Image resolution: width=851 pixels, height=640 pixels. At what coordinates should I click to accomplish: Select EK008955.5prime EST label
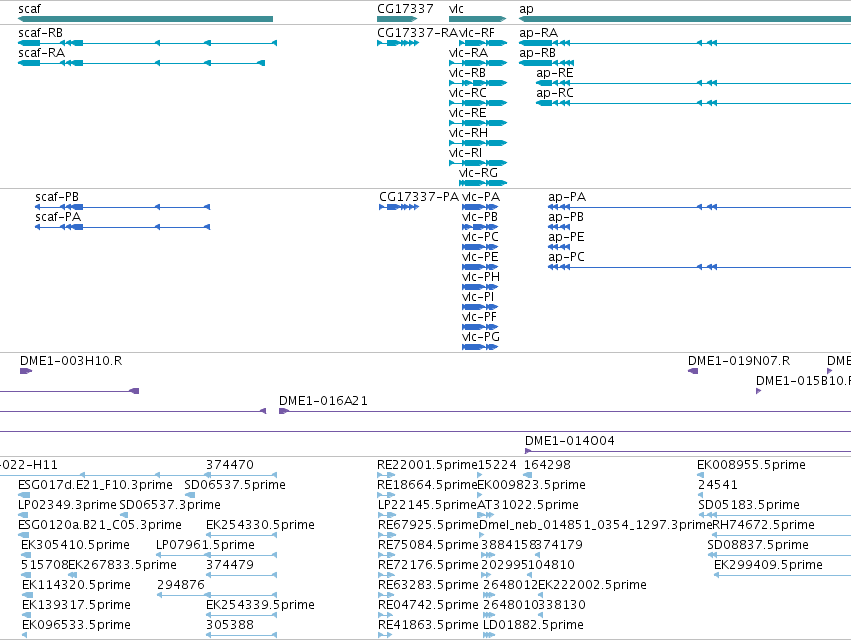(752, 465)
